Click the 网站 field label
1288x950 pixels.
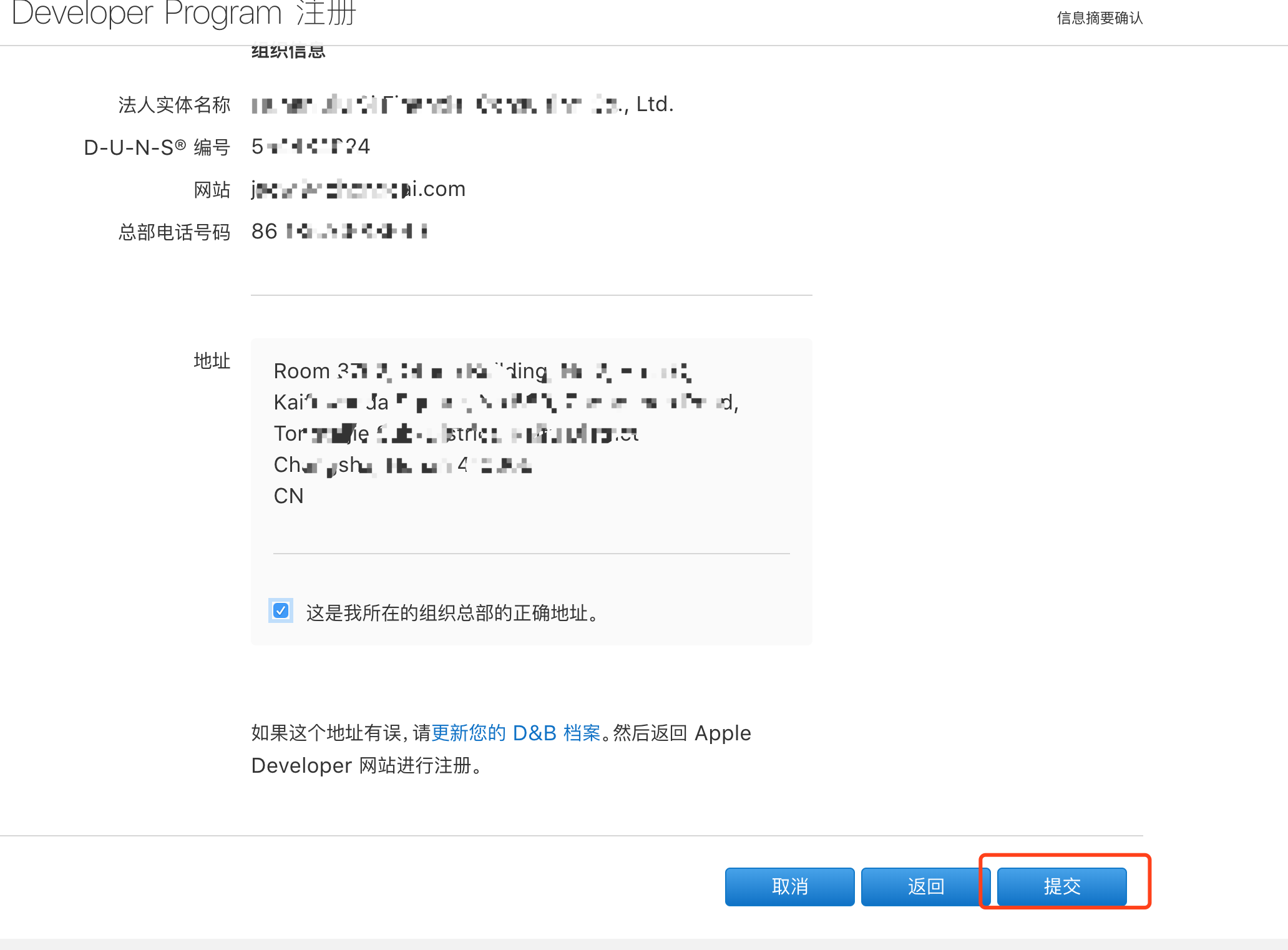click(x=212, y=190)
